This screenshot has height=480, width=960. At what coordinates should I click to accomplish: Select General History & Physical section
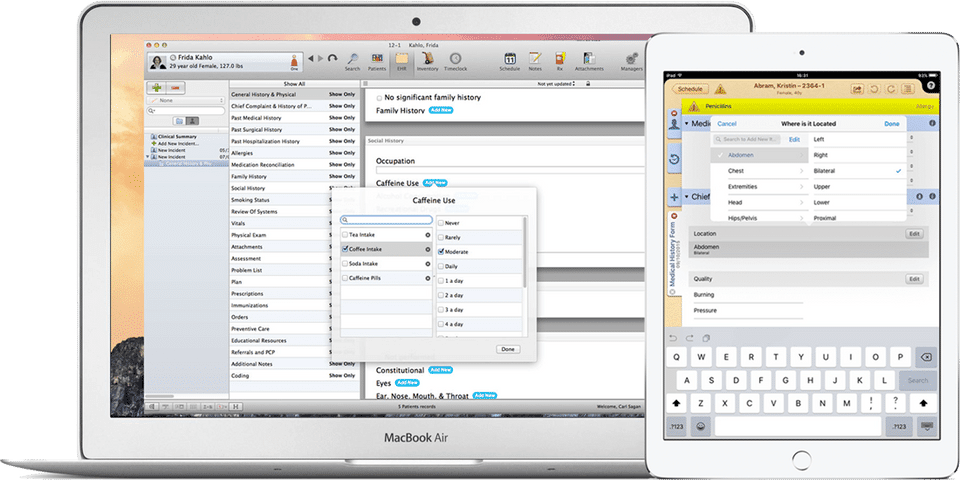[294, 95]
